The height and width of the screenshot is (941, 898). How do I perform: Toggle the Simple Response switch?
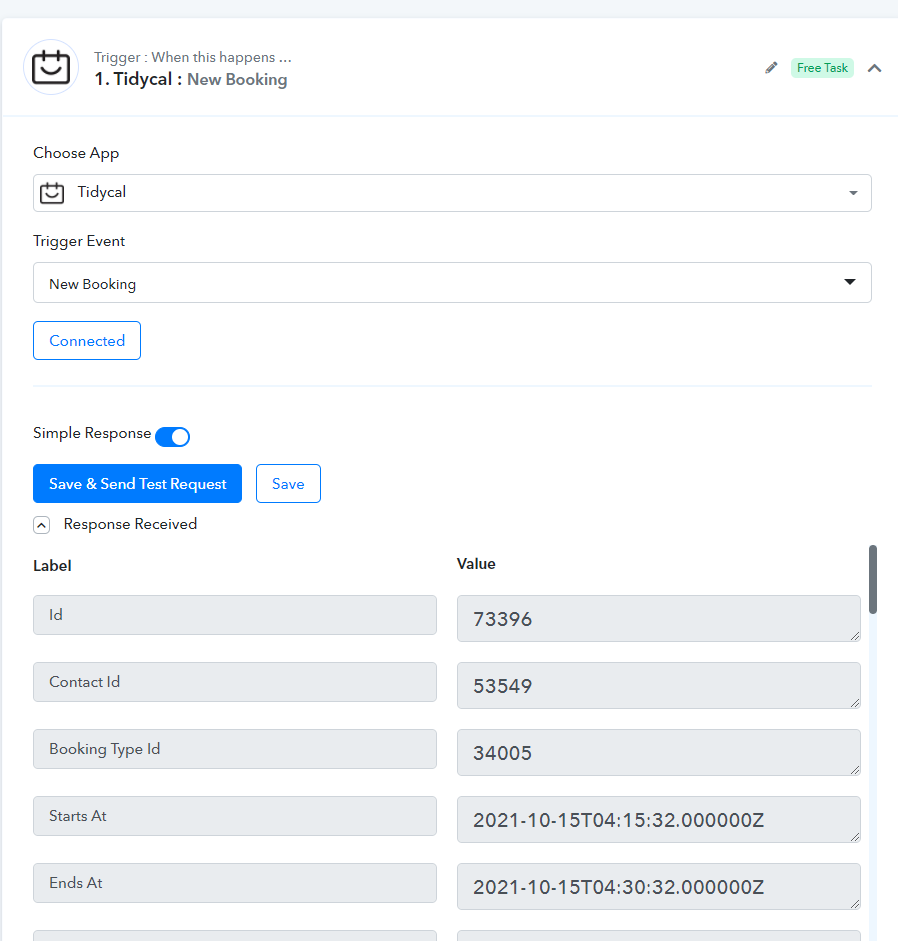172,436
